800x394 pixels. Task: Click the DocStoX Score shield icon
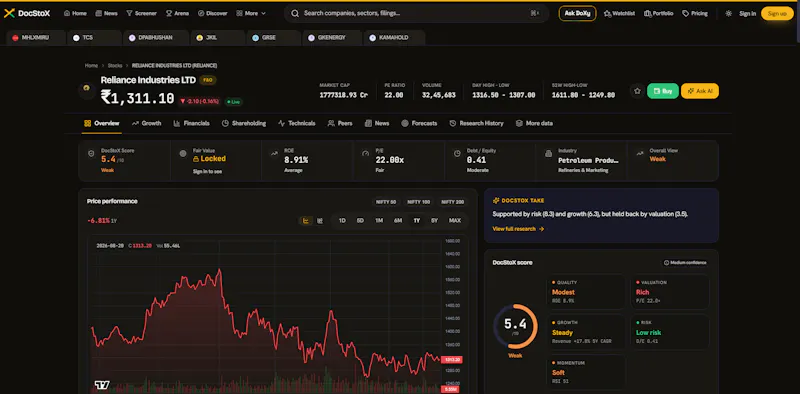91,153
